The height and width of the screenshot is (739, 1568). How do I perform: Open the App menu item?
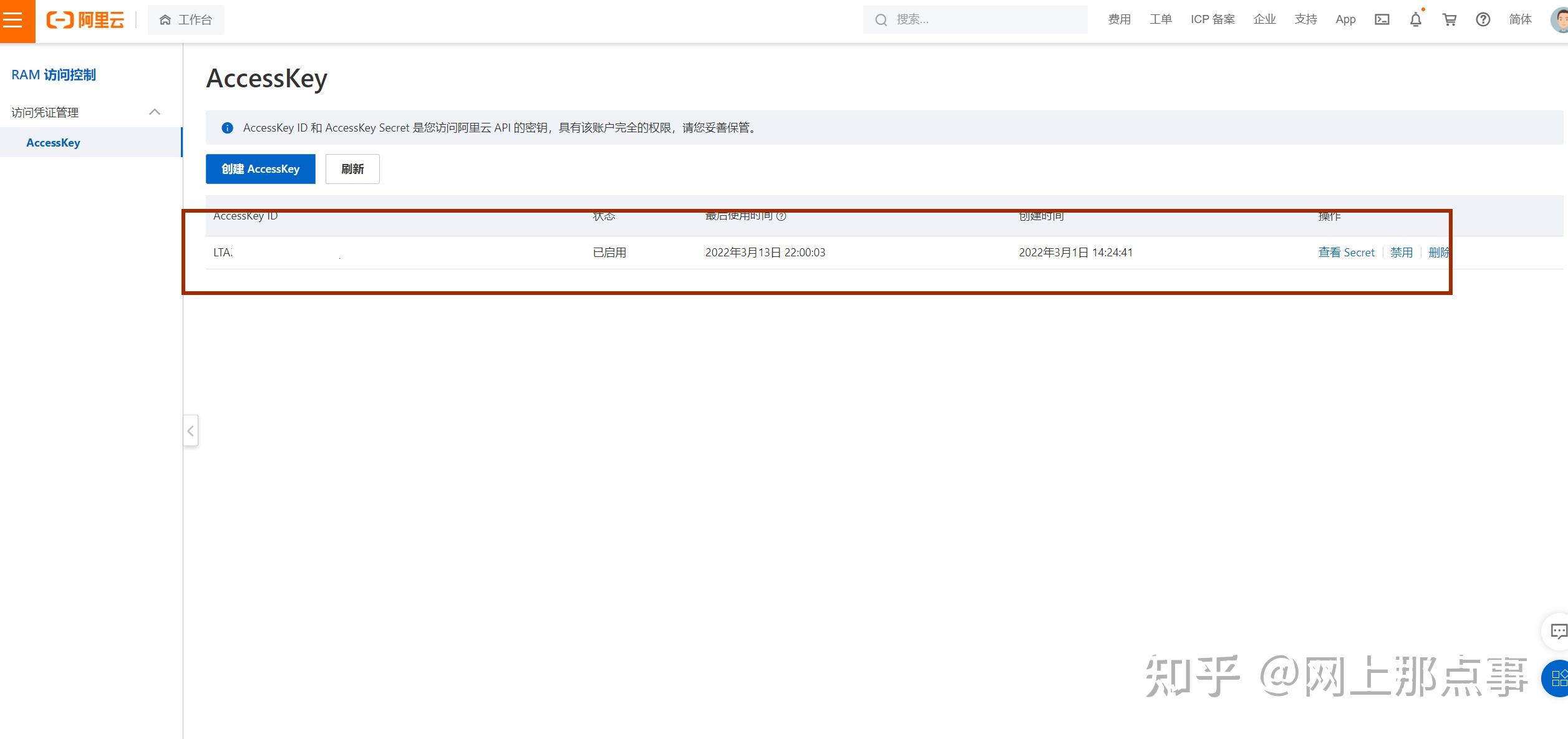tap(1345, 20)
